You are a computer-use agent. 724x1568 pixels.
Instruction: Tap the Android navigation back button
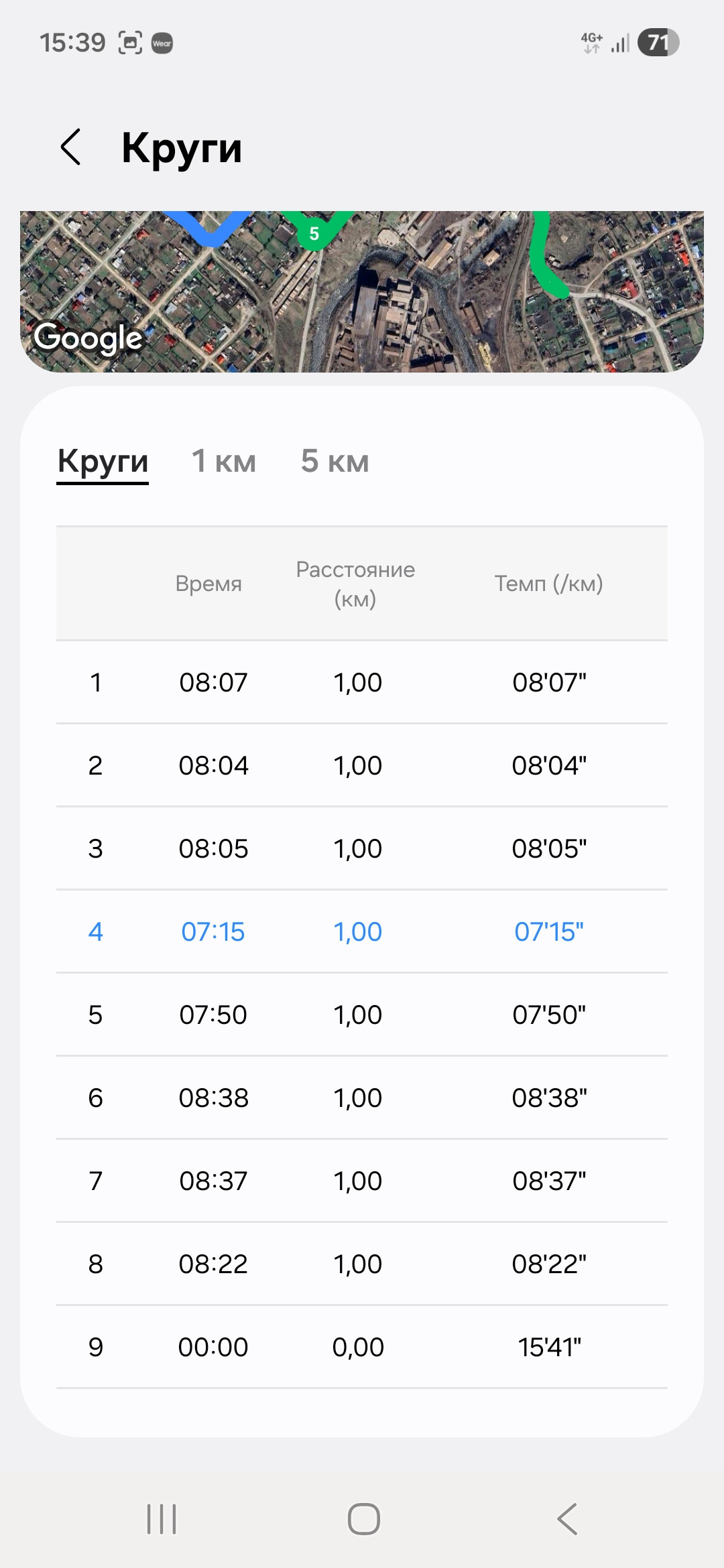tap(567, 1518)
